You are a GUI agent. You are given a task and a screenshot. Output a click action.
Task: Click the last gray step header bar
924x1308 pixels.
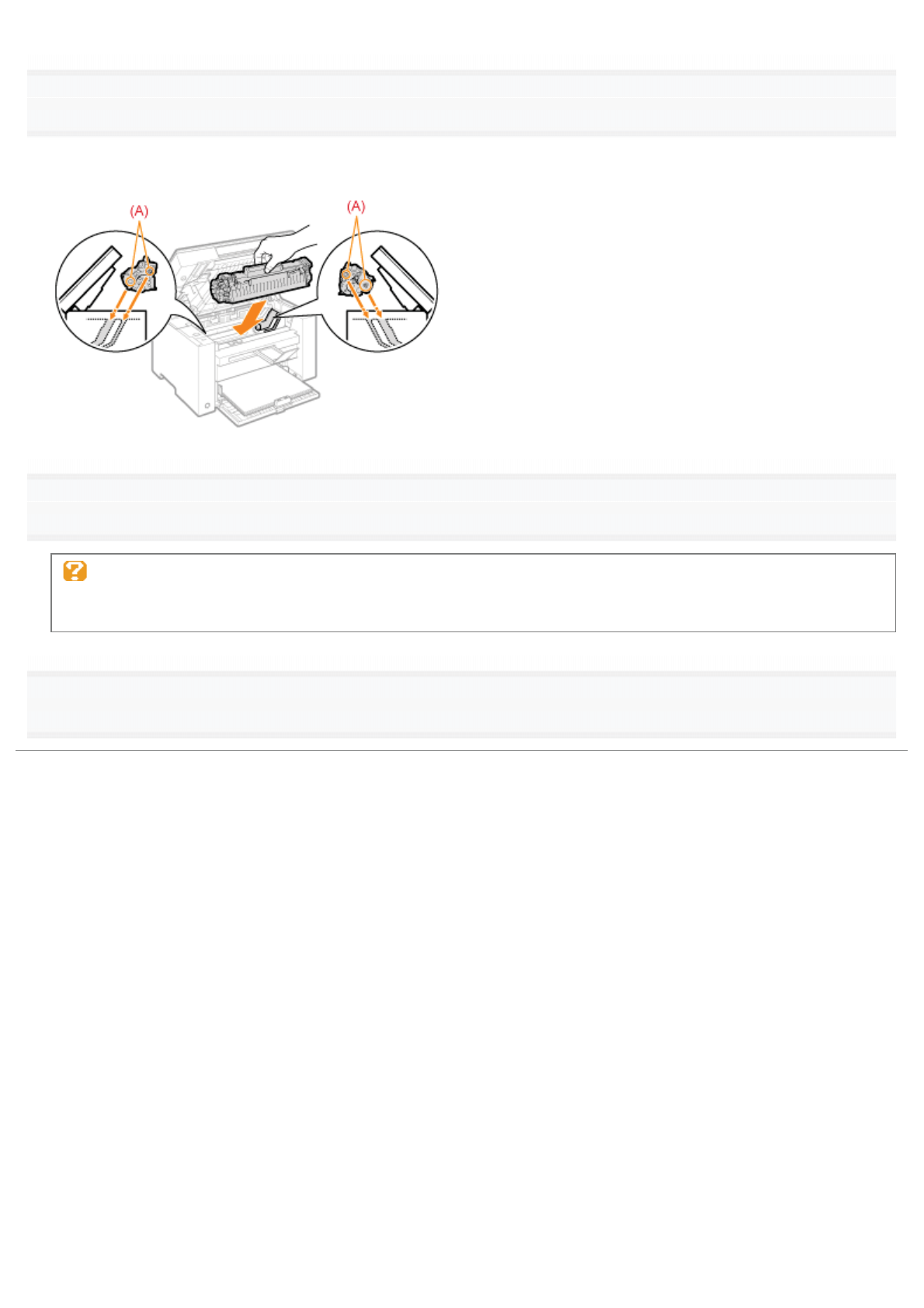[461, 704]
